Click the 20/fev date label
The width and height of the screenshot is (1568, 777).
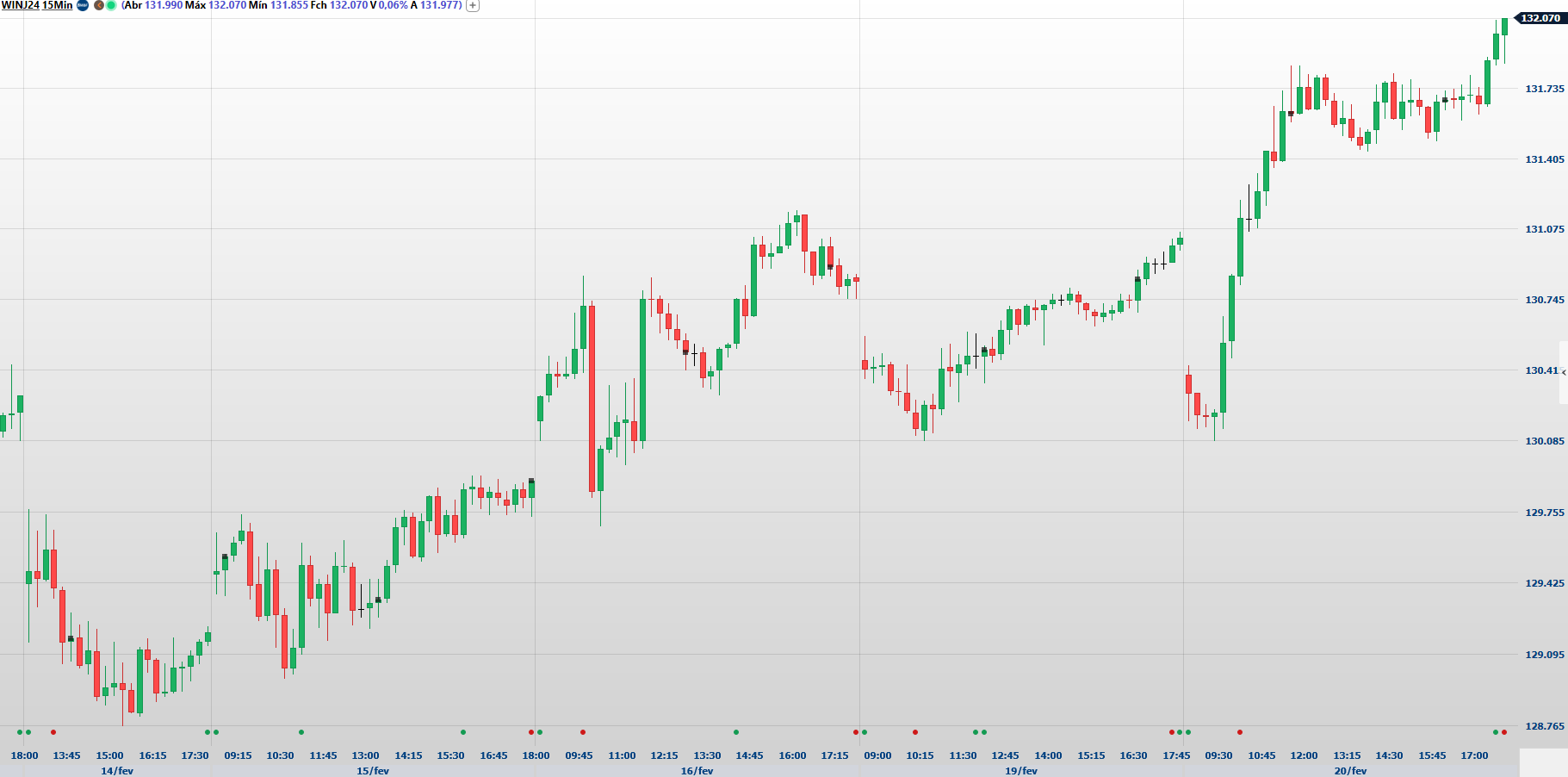pos(1350,770)
